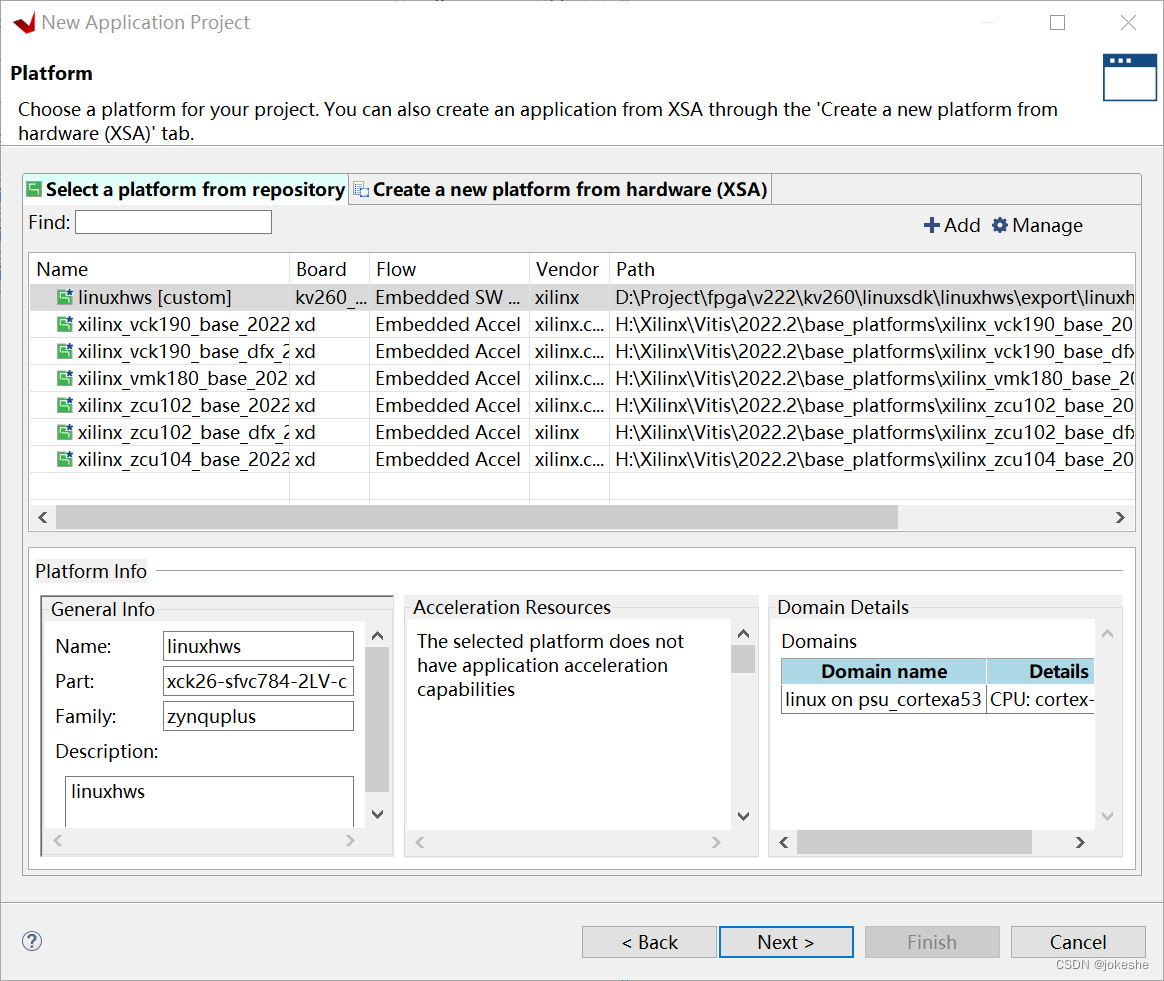The image size is (1164, 981).
Task: Click the right arrow of the horizontal scrollbar
Action: (1121, 518)
